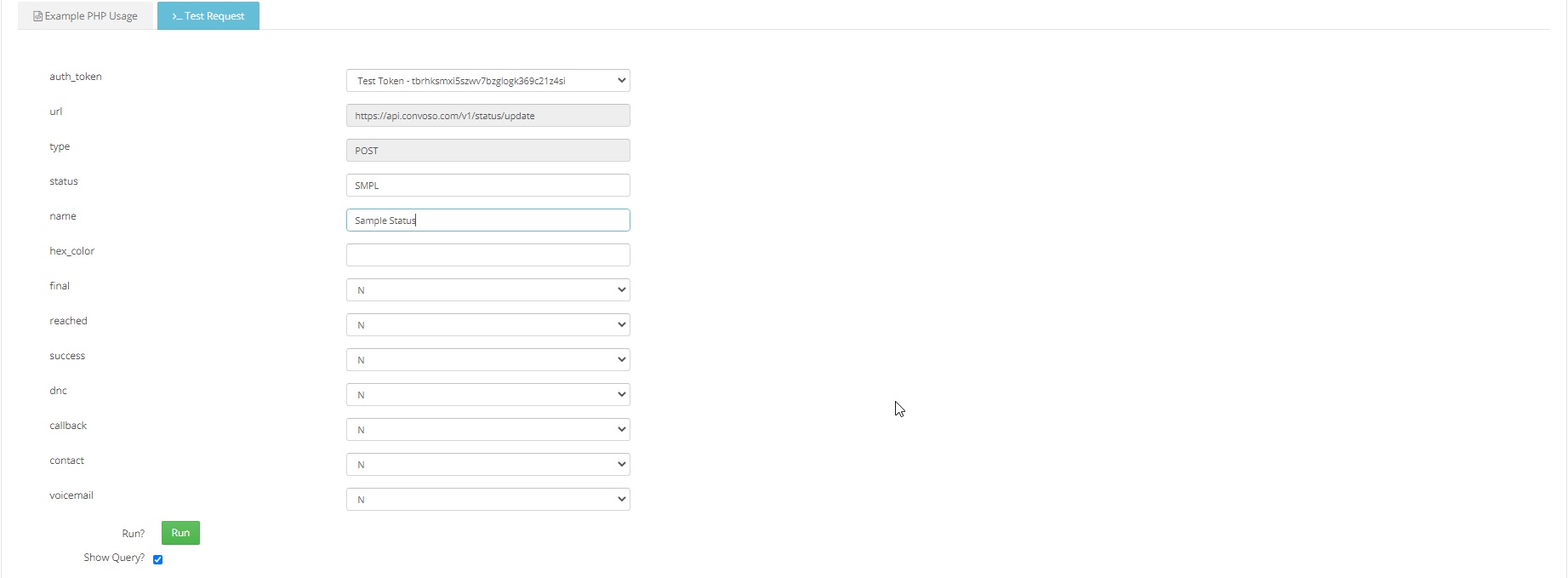
Task: Expand the voicemail dropdown
Action: tap(487, 500)
